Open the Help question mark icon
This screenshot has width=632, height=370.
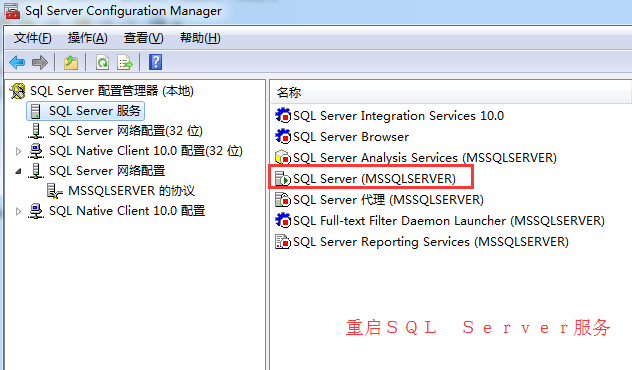point(156,62)
